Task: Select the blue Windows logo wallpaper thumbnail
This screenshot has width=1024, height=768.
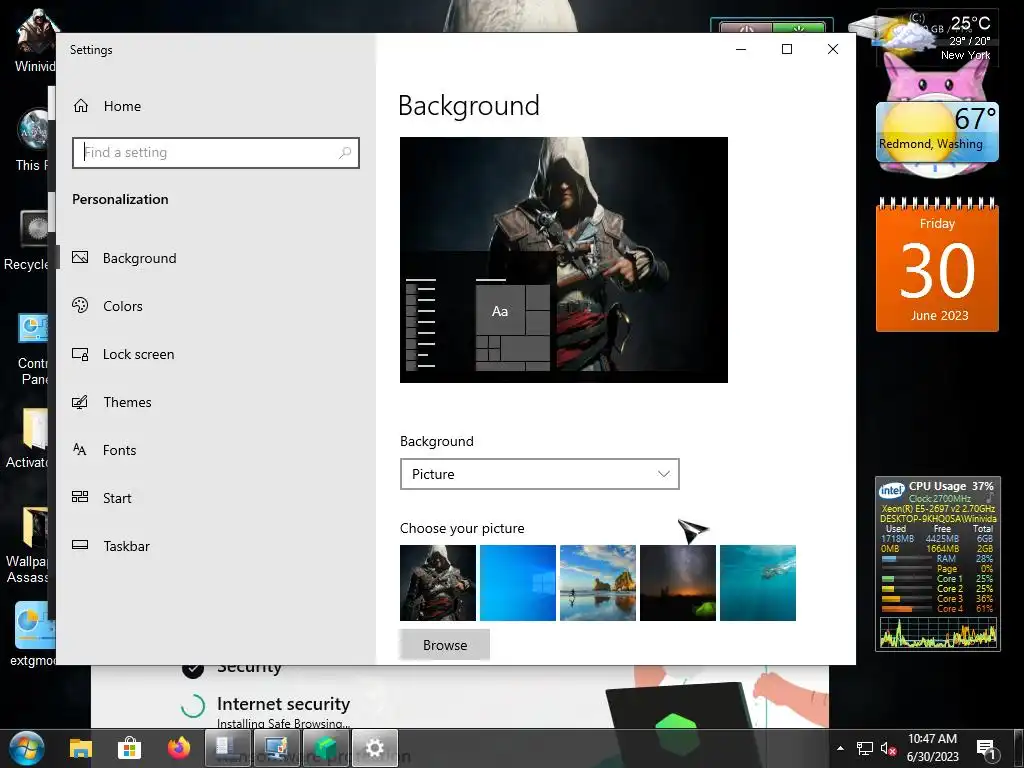Action: coord(518,583)
